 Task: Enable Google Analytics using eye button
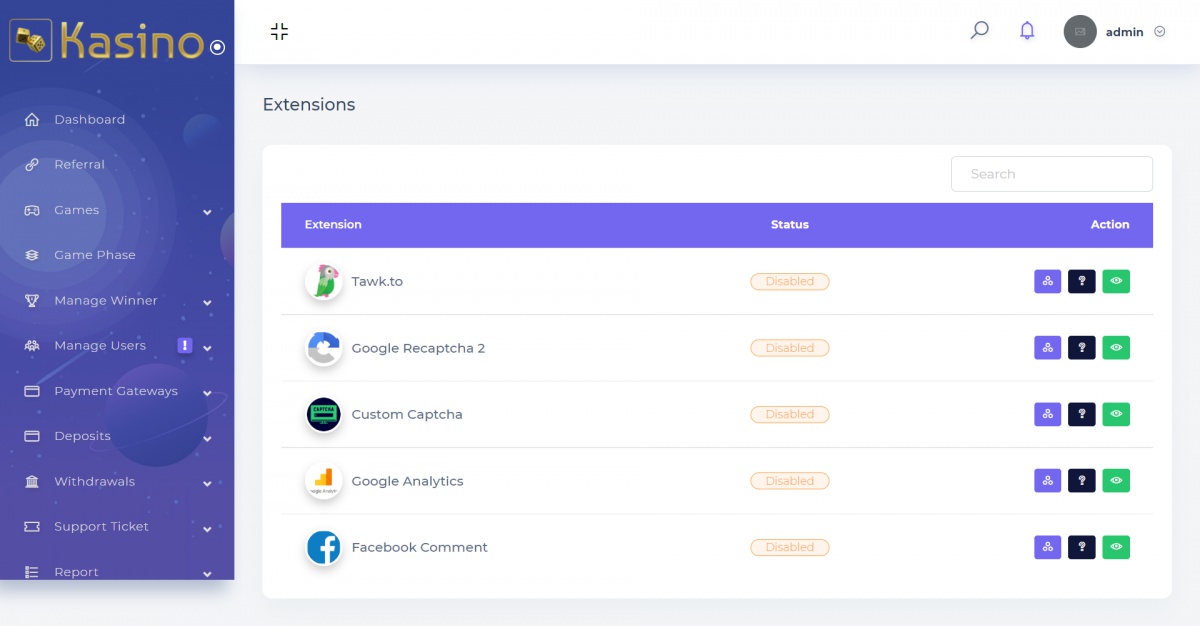(x=1116, y=481)
